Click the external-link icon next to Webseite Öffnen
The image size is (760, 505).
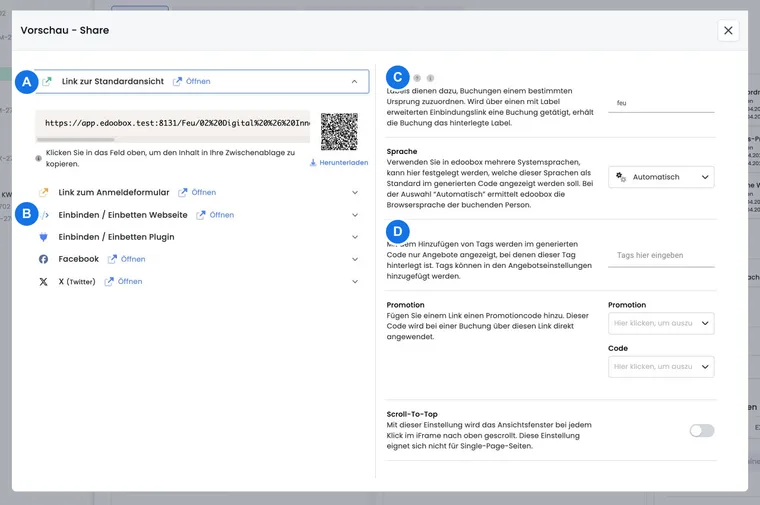(x=201, y=215)
